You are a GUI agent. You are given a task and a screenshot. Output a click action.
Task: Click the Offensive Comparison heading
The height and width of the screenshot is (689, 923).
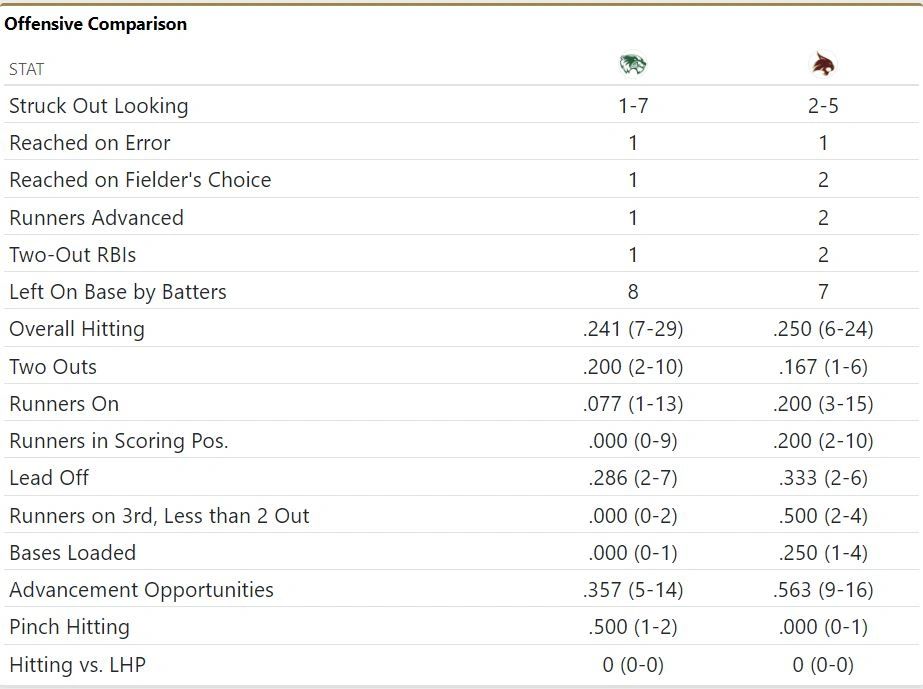click(x=96, y=24)
